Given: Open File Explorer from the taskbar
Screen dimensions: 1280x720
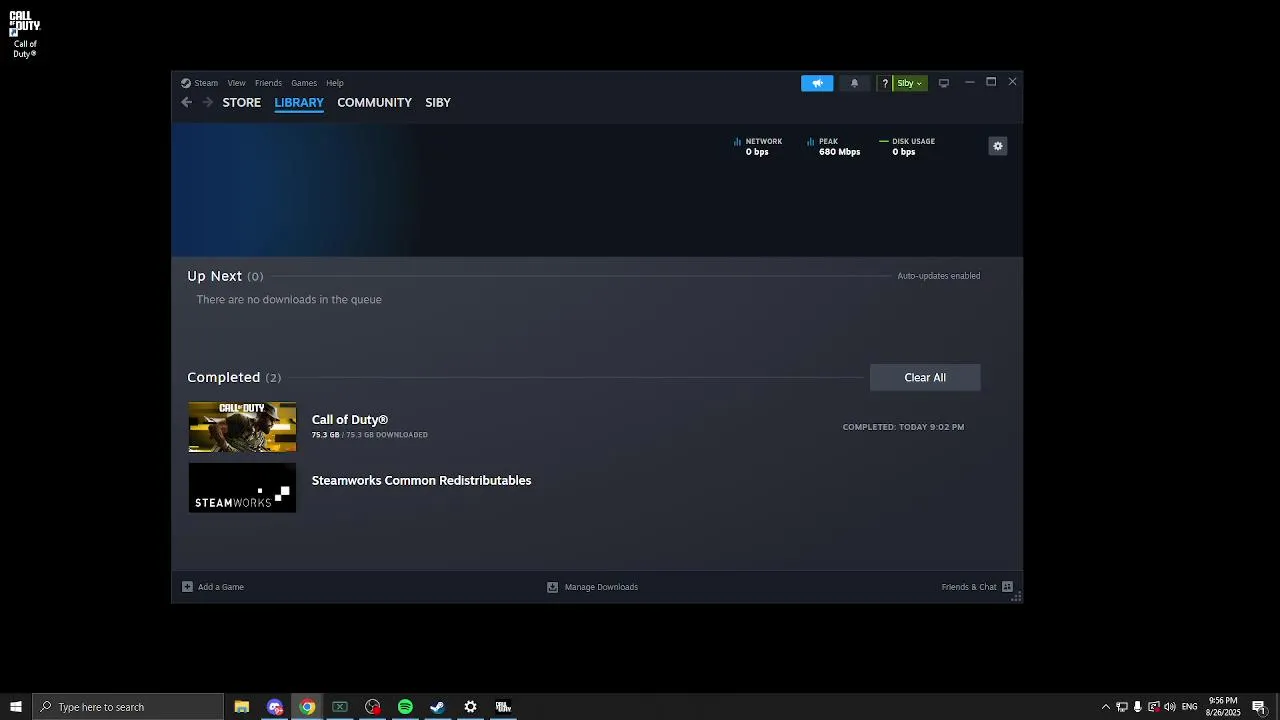Looking at the screenshot, I should 241,707.
